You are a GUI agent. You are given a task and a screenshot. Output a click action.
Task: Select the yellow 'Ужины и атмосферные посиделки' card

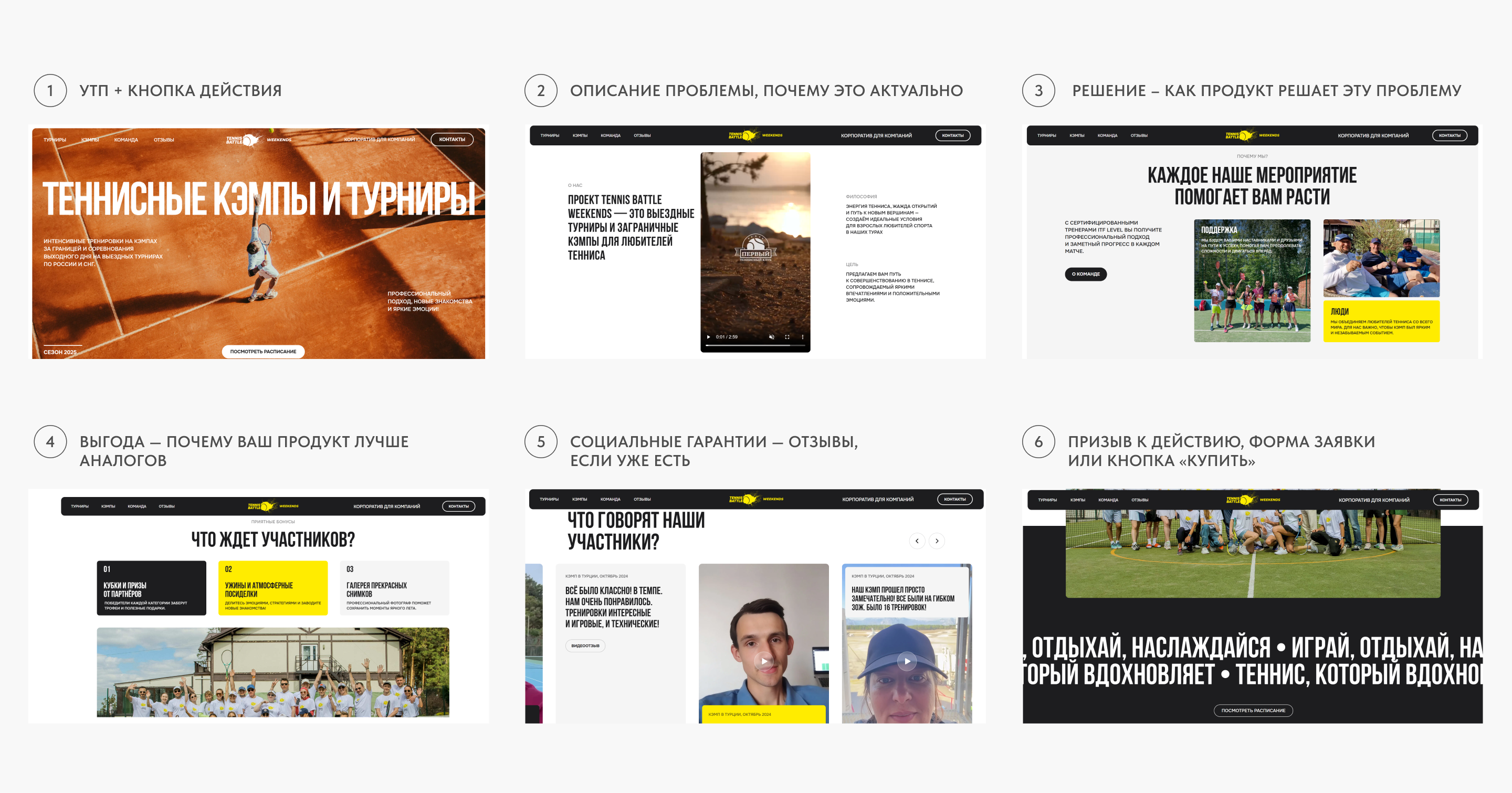[x=273, y=588]
